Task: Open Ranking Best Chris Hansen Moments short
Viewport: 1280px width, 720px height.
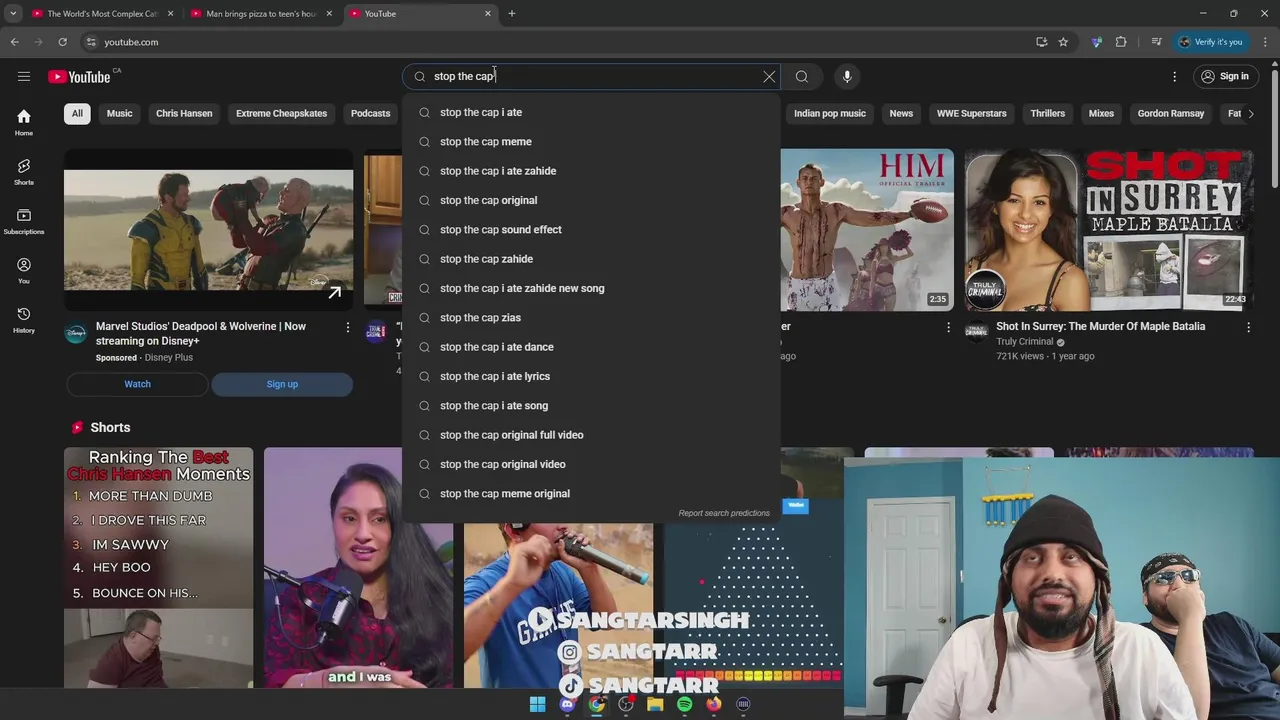Action: click(x=159, y=568)
